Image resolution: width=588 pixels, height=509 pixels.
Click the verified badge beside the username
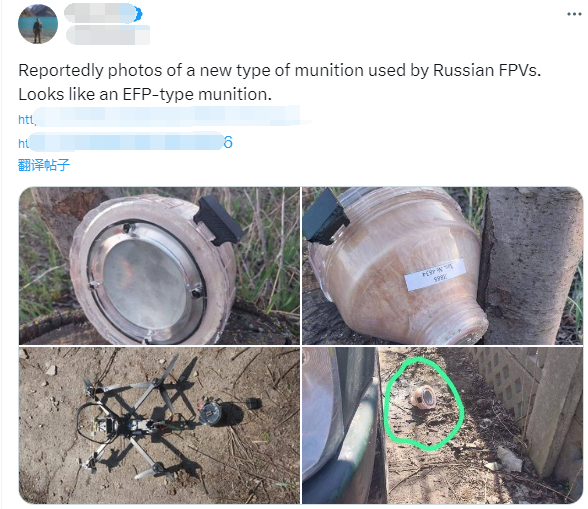(x=138, y=14)
